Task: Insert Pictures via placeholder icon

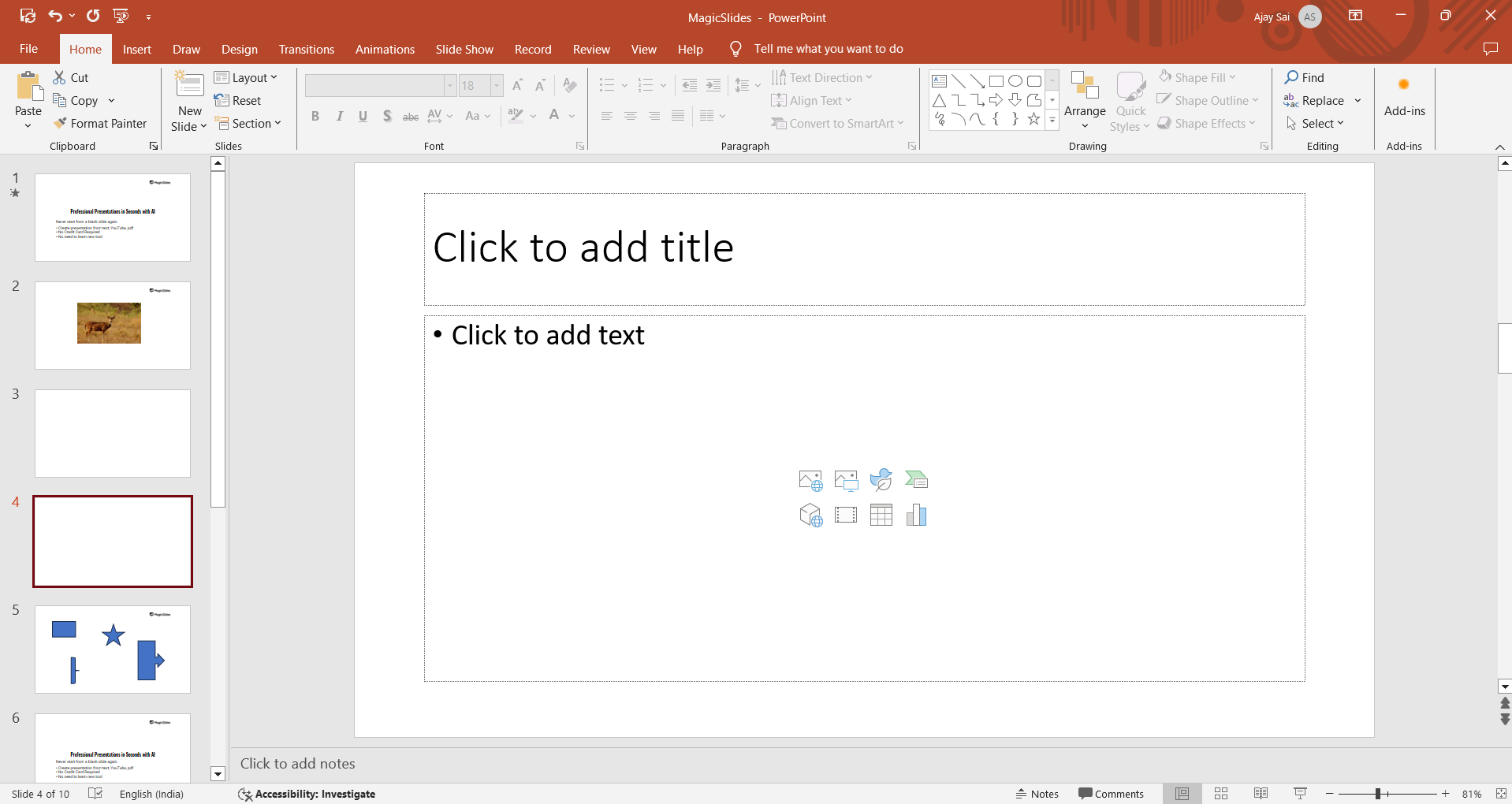Action: (x=846, y=480)
